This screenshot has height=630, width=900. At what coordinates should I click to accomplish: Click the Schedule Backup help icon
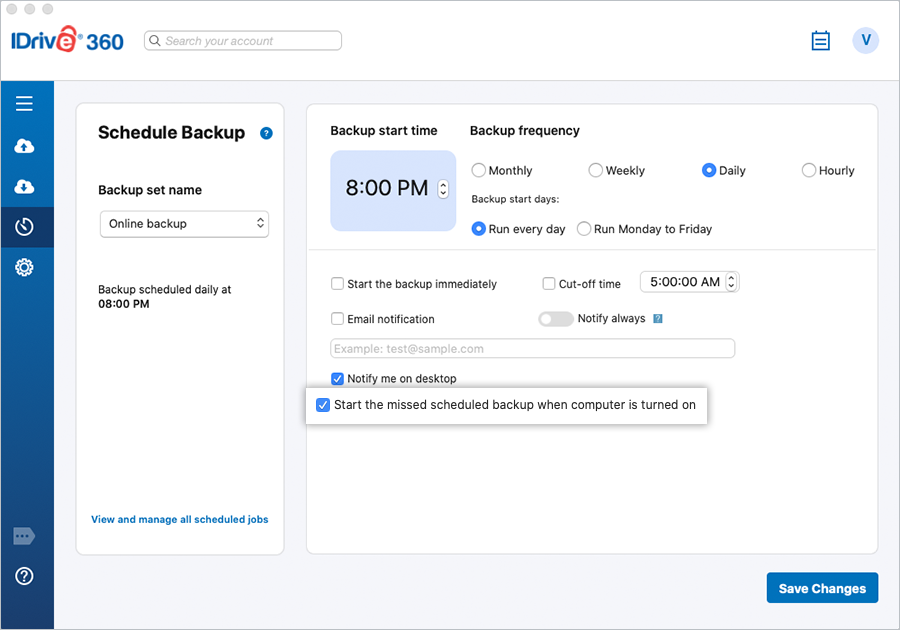[x=266, y=133]
